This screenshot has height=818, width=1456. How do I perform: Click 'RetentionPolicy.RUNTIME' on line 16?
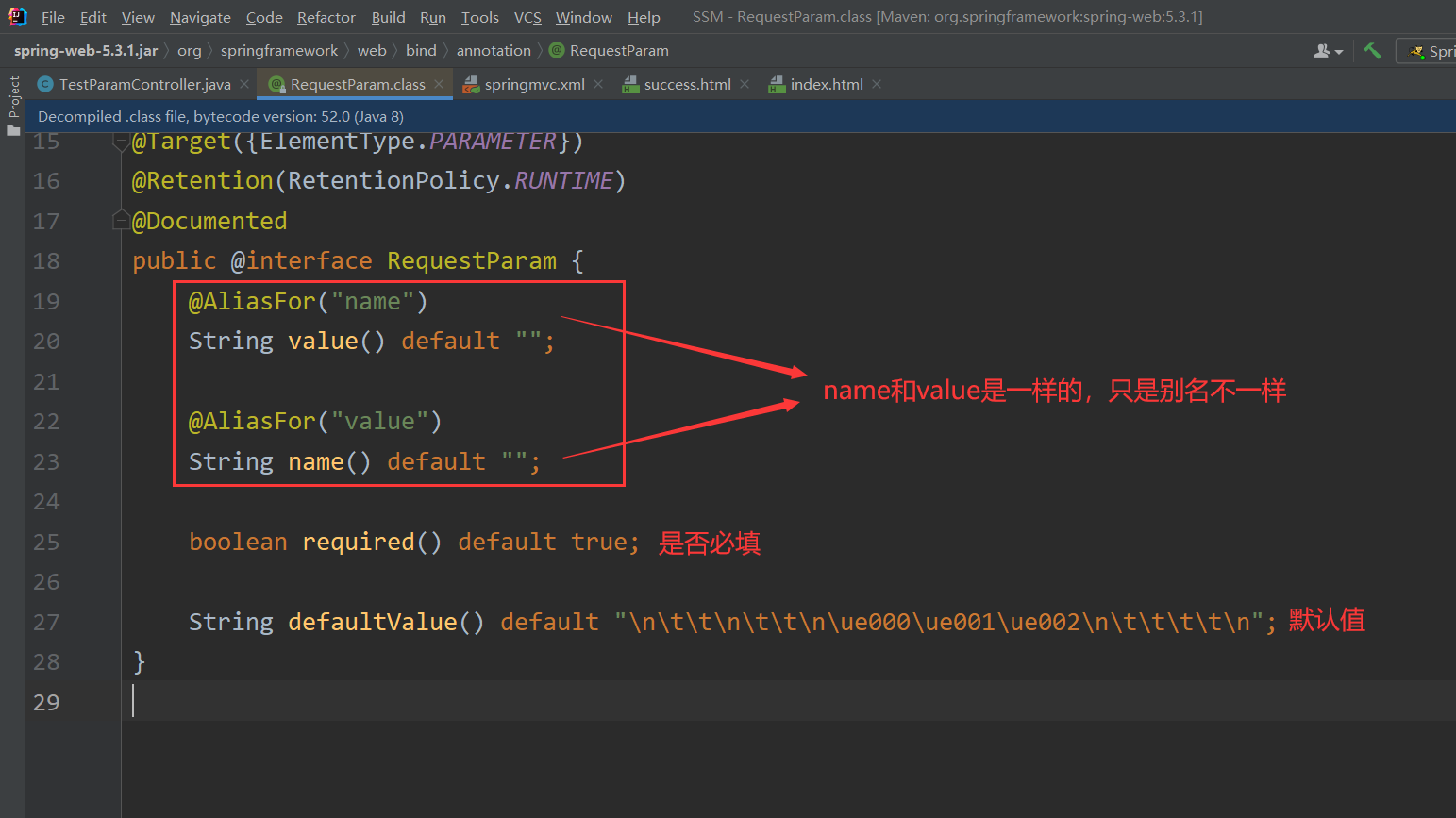coord(451,180)
